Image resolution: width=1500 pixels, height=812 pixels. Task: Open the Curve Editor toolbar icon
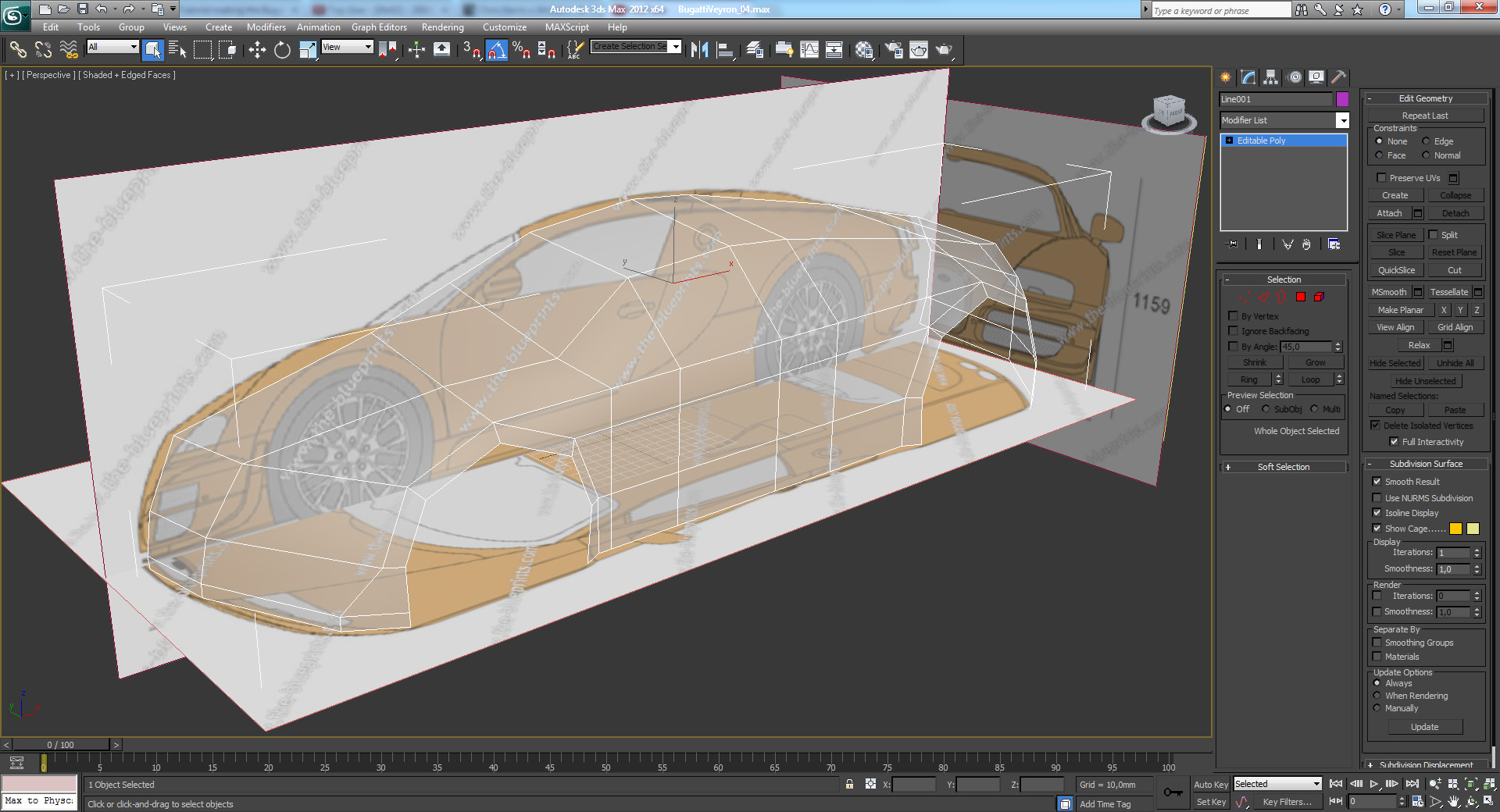[x=809, y=50]
